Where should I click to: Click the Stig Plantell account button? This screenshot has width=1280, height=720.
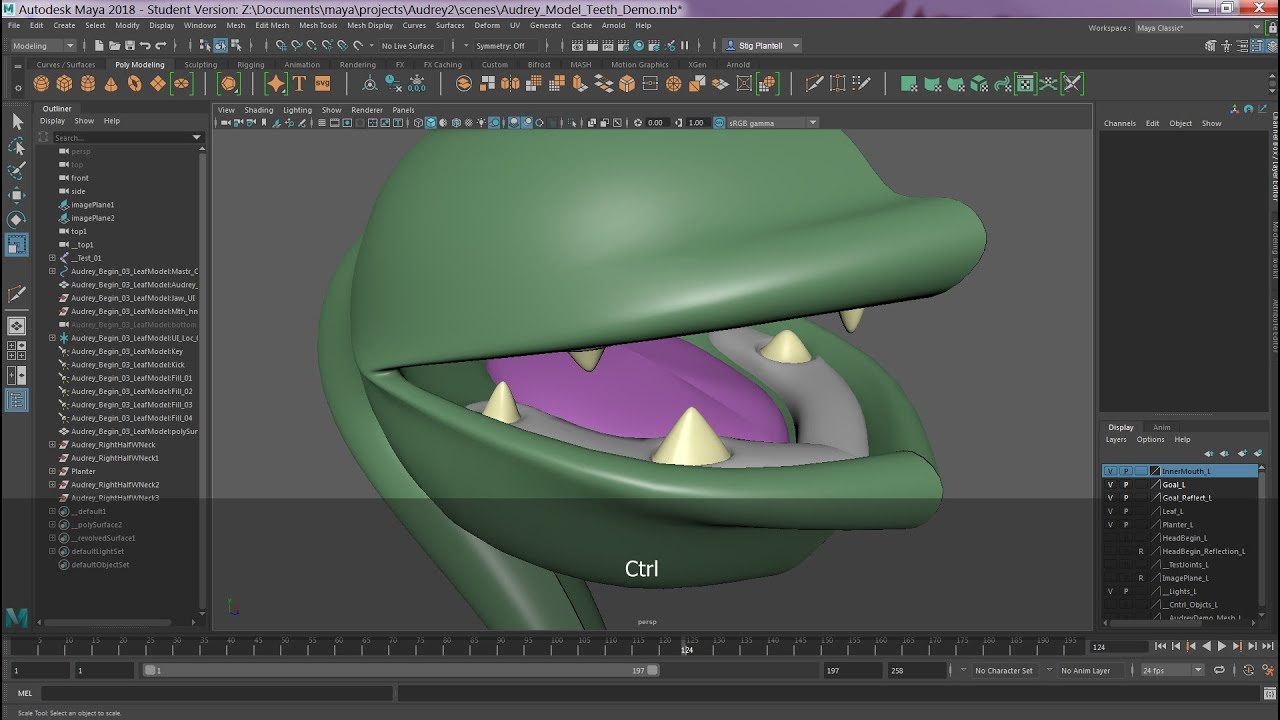762,45
